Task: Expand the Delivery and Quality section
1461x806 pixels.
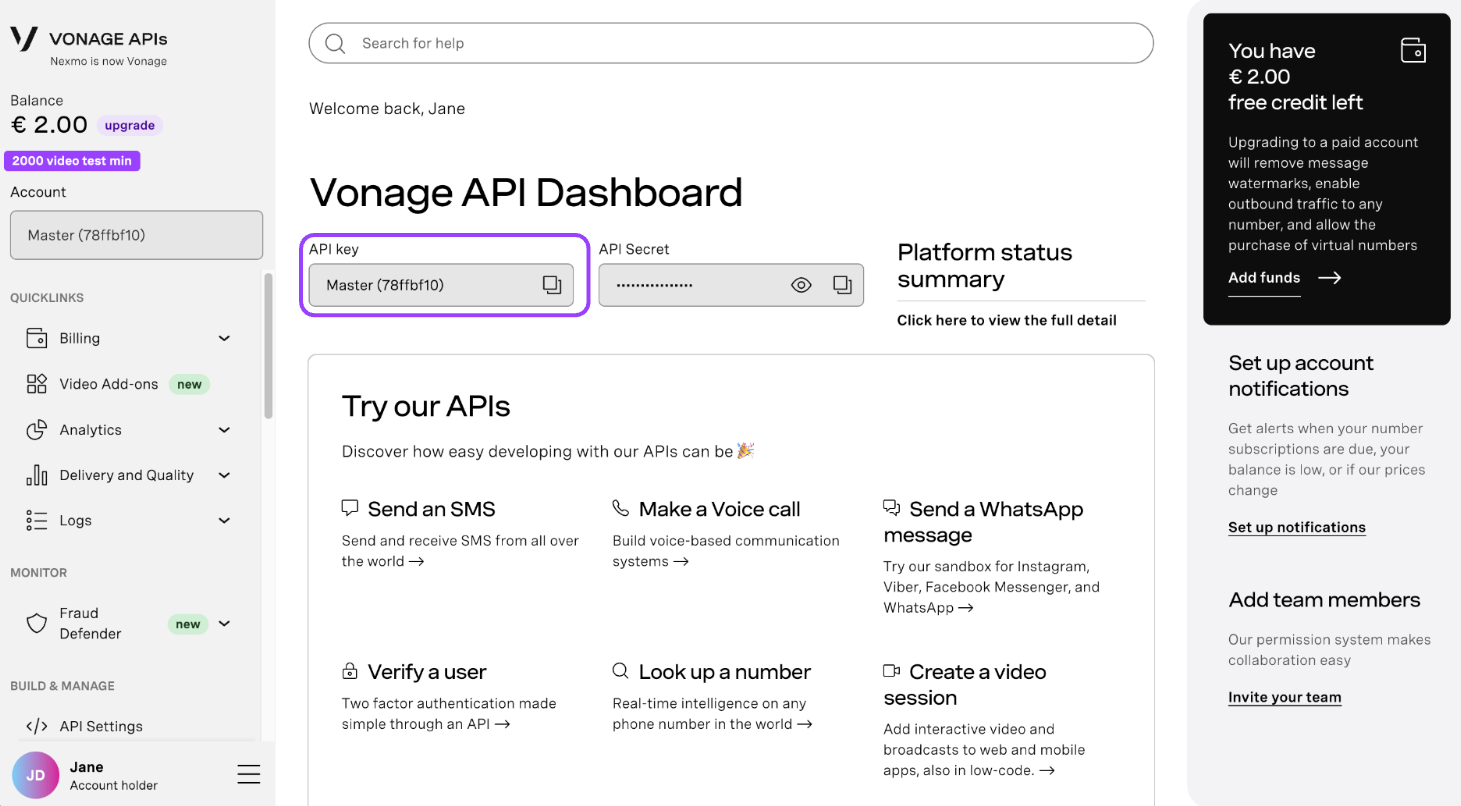Action: point(224,475)
